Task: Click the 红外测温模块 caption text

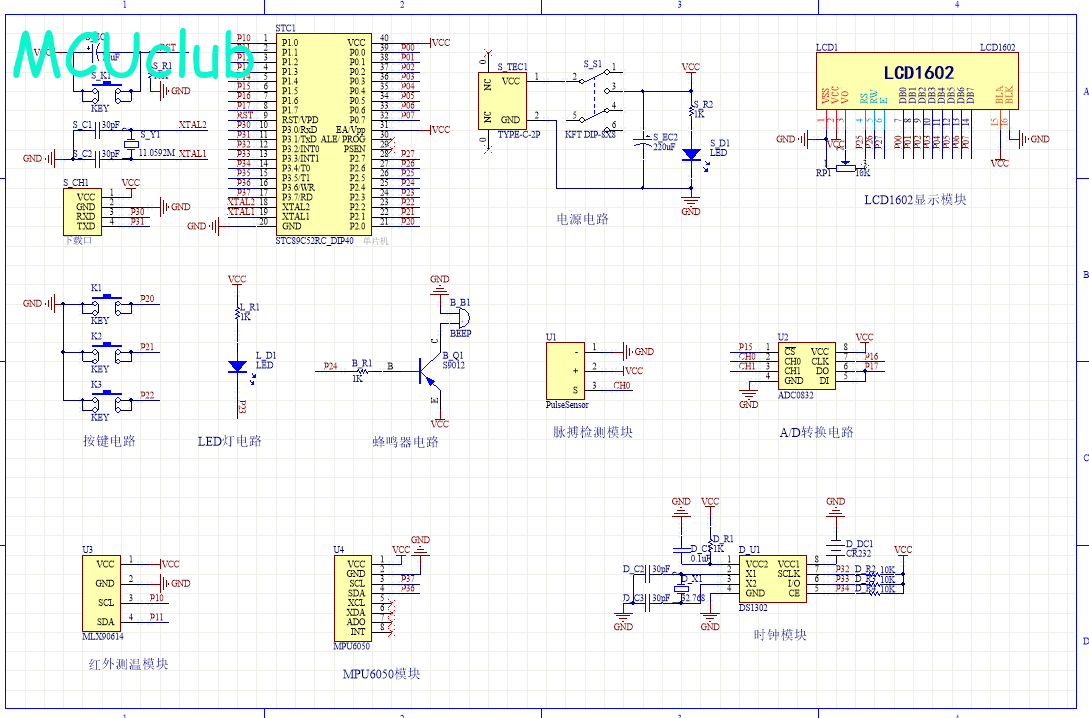Action: pyautogui.click(x=128, y=664)
